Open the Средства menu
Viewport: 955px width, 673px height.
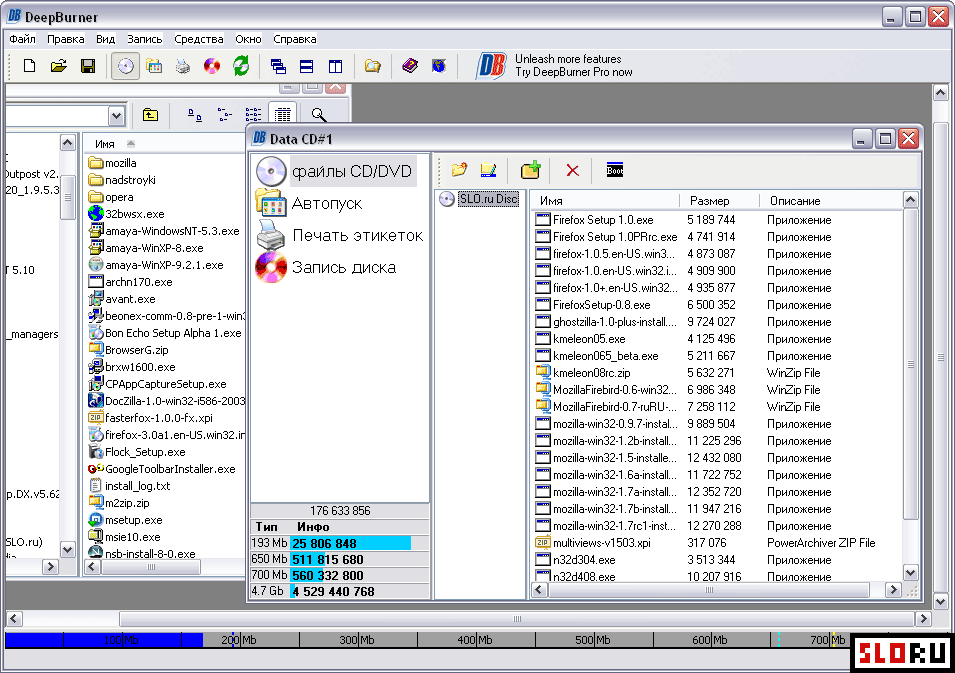199,39
